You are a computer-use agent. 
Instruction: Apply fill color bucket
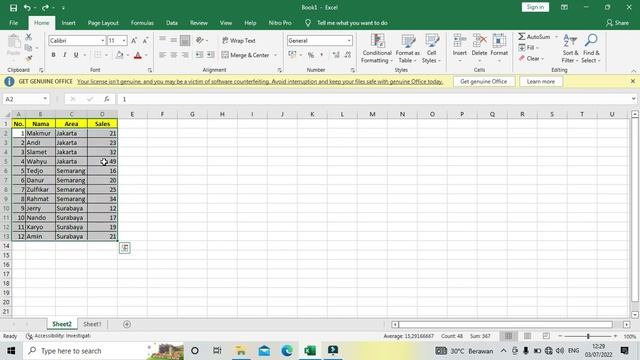(x=120, y=55)
